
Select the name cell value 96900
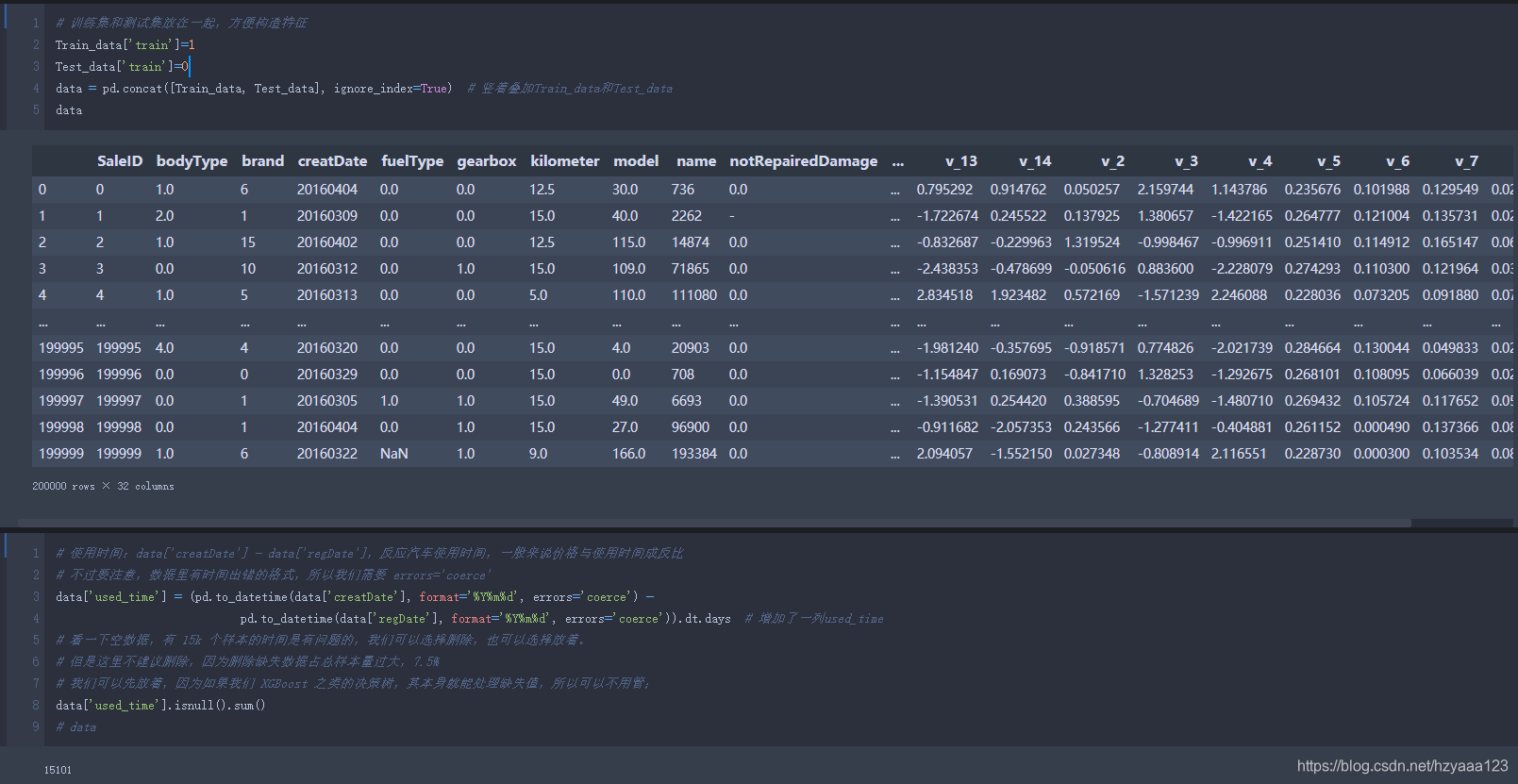[691, 427]
